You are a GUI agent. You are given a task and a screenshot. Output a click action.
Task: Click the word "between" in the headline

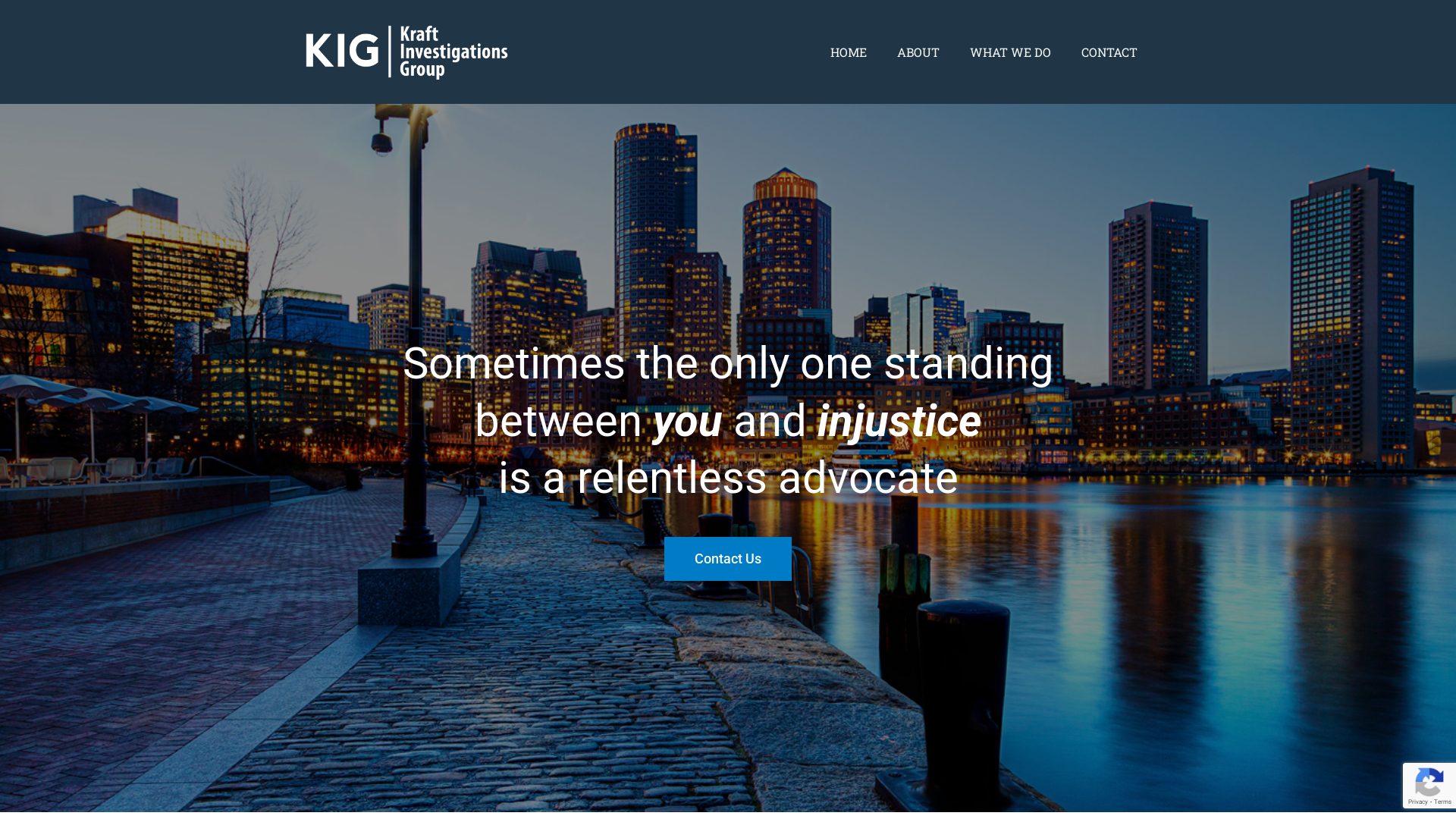pyautogui.click(x=558, y=421)
